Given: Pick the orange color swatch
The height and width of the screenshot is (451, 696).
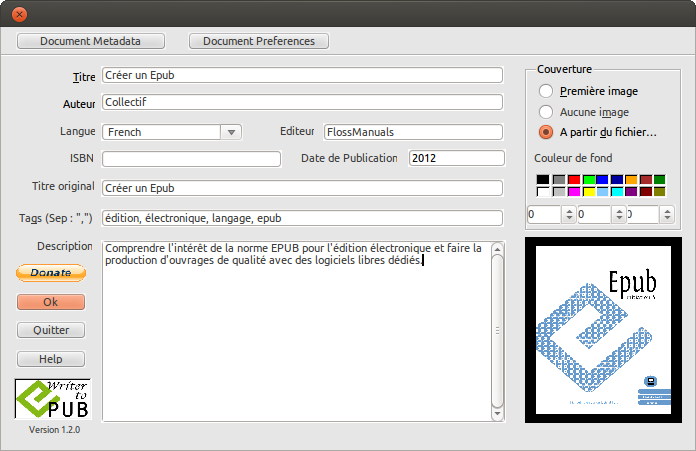Looking at the screenshot, I should coord(631,179).
